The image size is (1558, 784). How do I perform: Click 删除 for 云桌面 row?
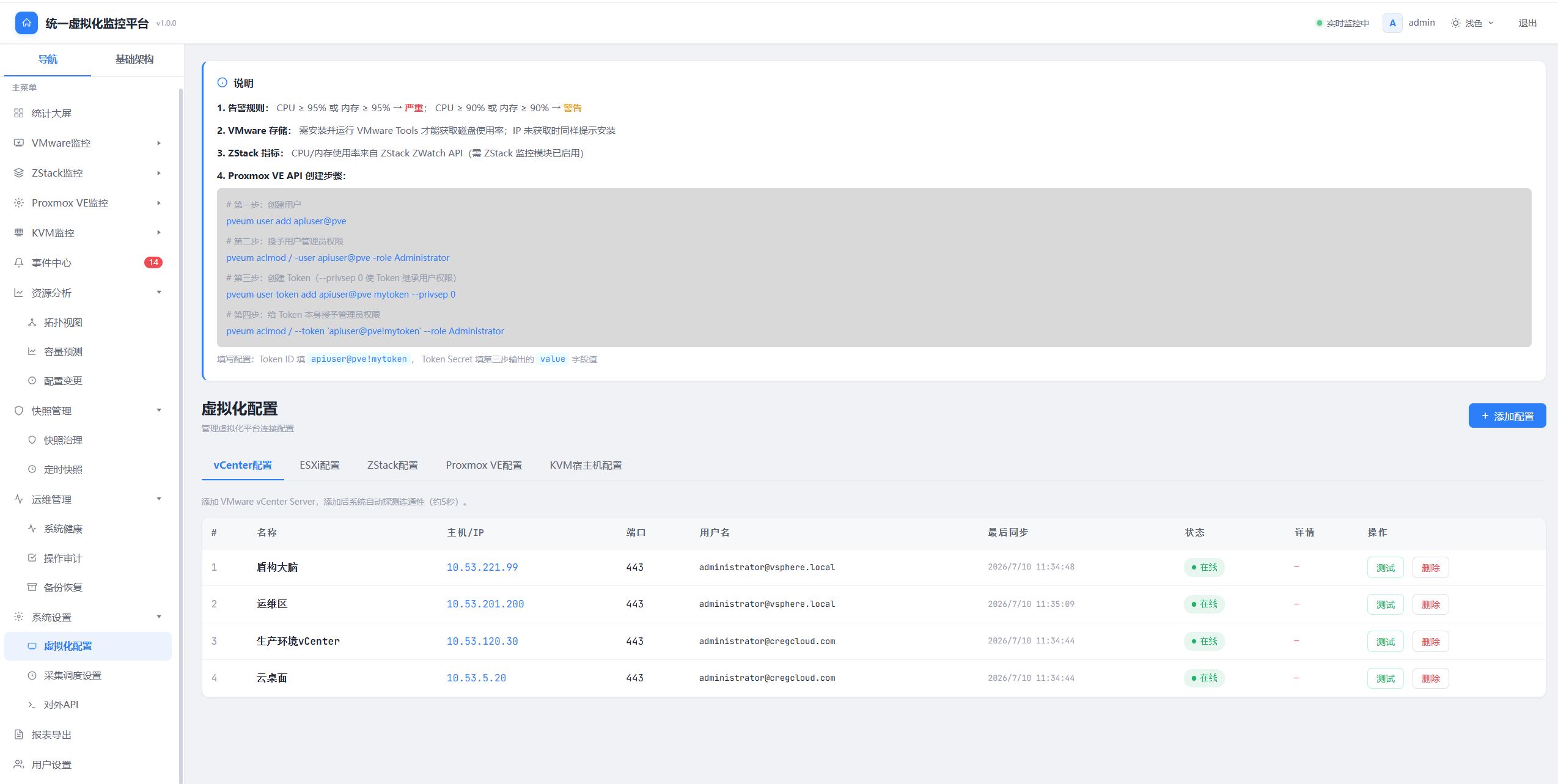(x=1430, y=678)
